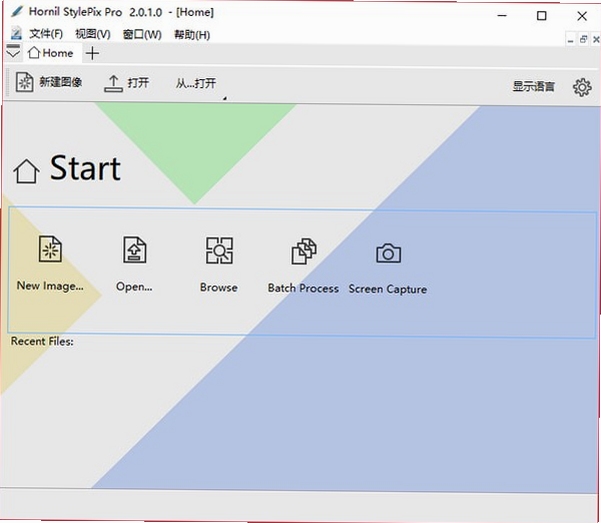
Task: Click the app icon left of 文件(F)
Action: (x=16, y=33)
